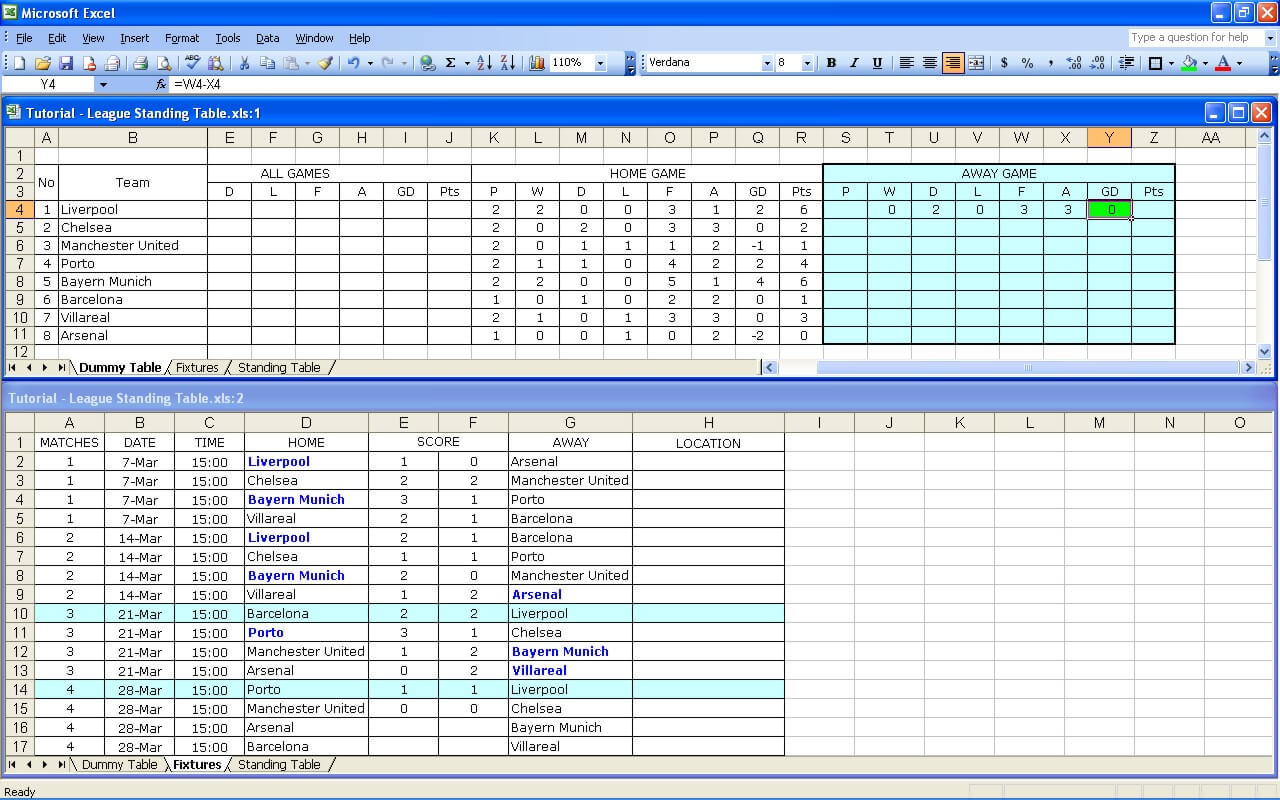This screenshot has width=1280, height=800.
Task: Select Bayern Munich home cell on 7-Mar
Action: tap(306, 499)
